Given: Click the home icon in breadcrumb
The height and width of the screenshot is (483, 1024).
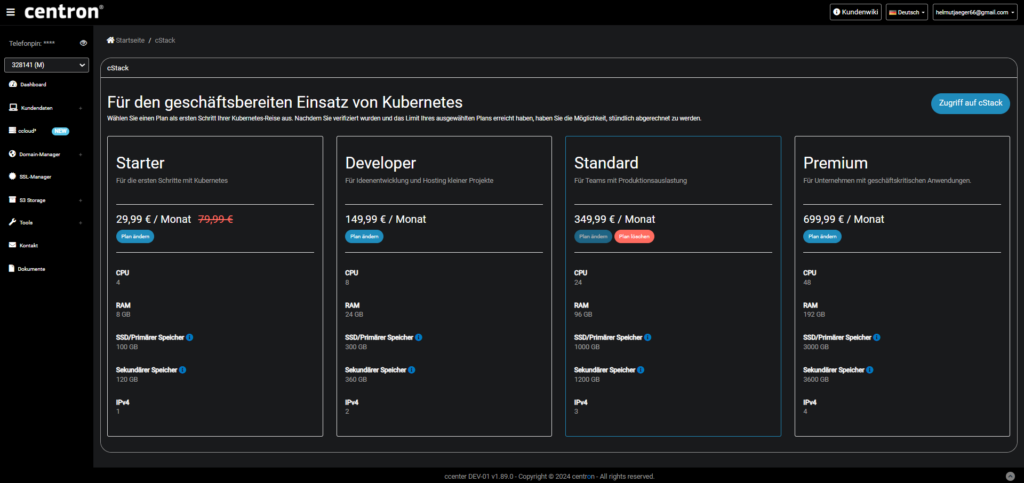Looking at the screenshot, I should pyautogui.click(x=110, y=40).
